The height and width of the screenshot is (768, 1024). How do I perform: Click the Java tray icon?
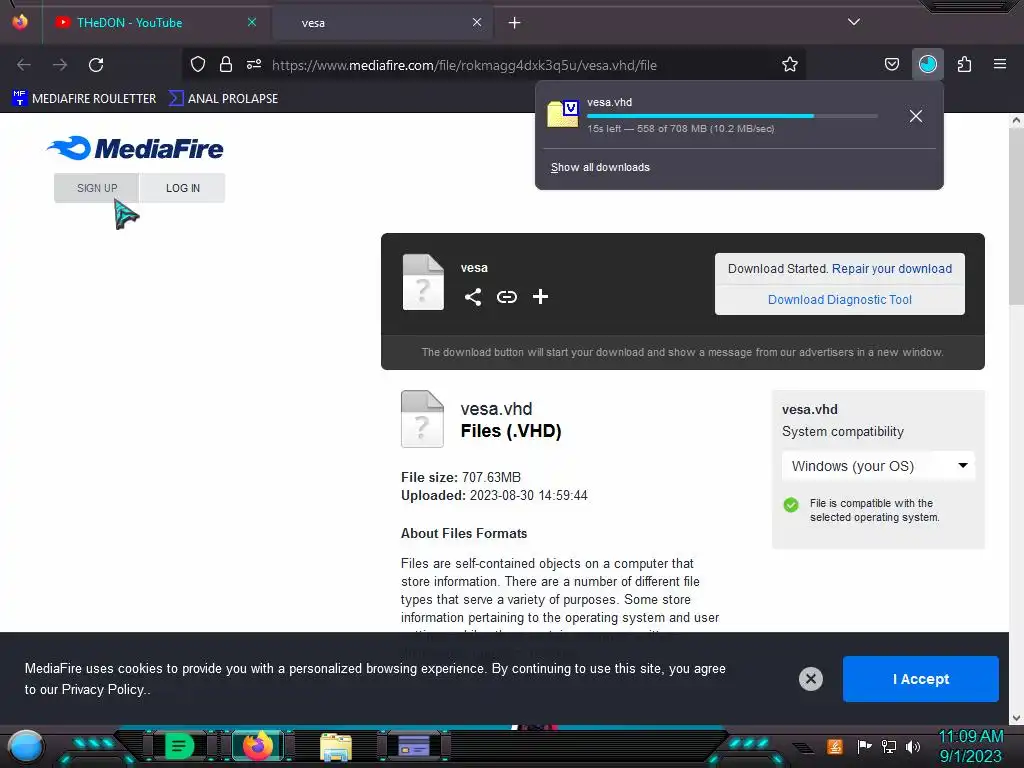click(x=835, y=746)
